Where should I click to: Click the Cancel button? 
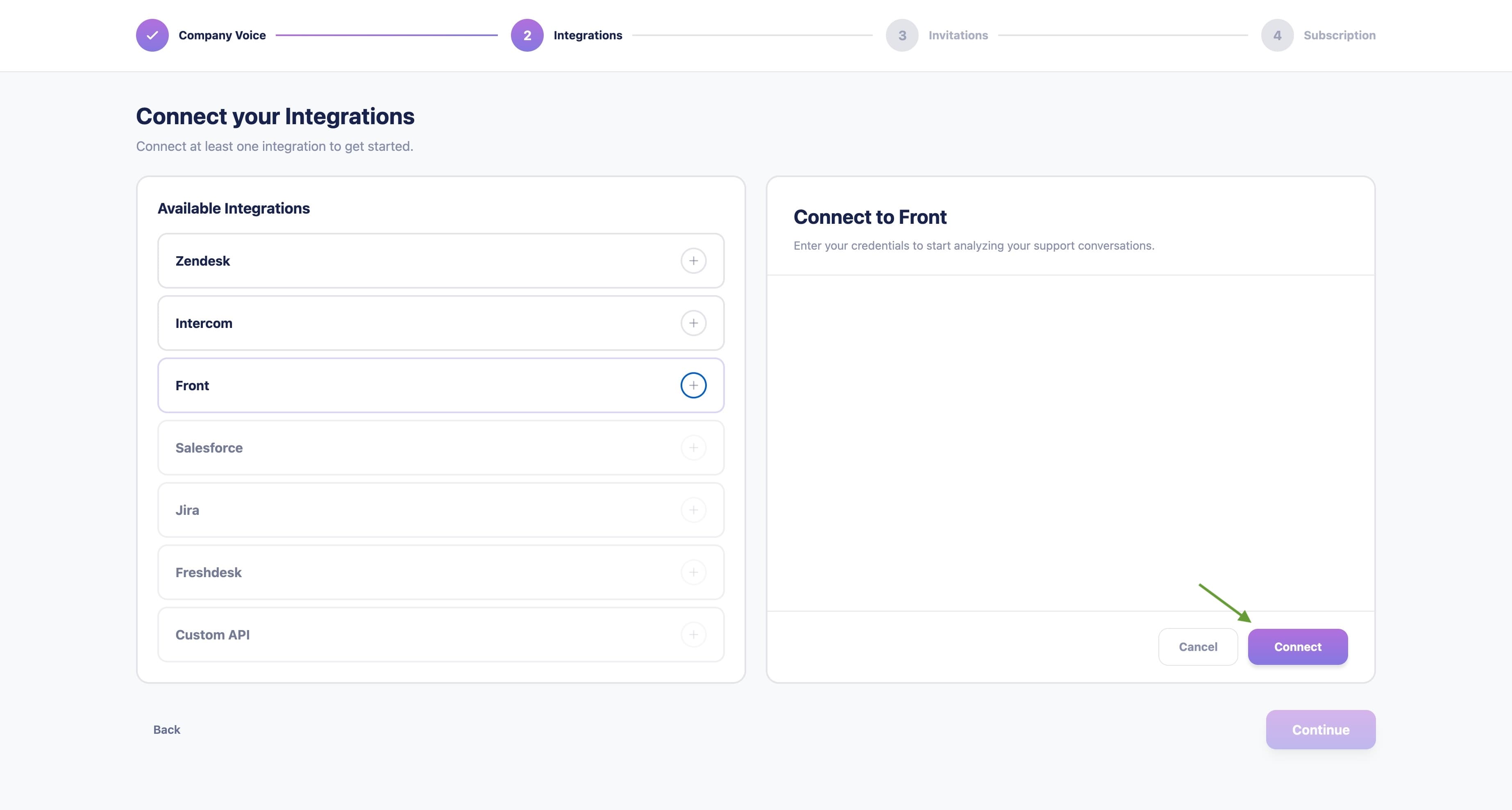point(1198,647)
